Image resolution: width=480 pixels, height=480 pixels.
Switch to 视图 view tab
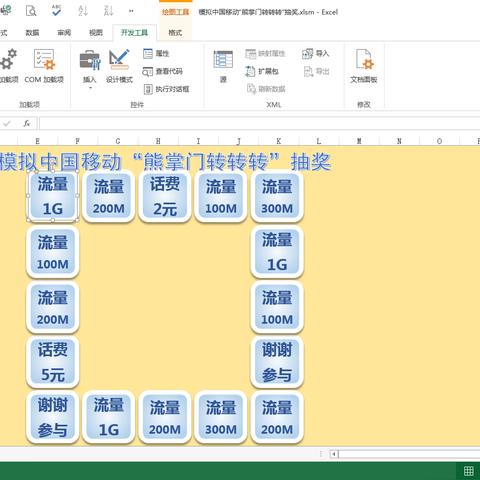(96, 33)
